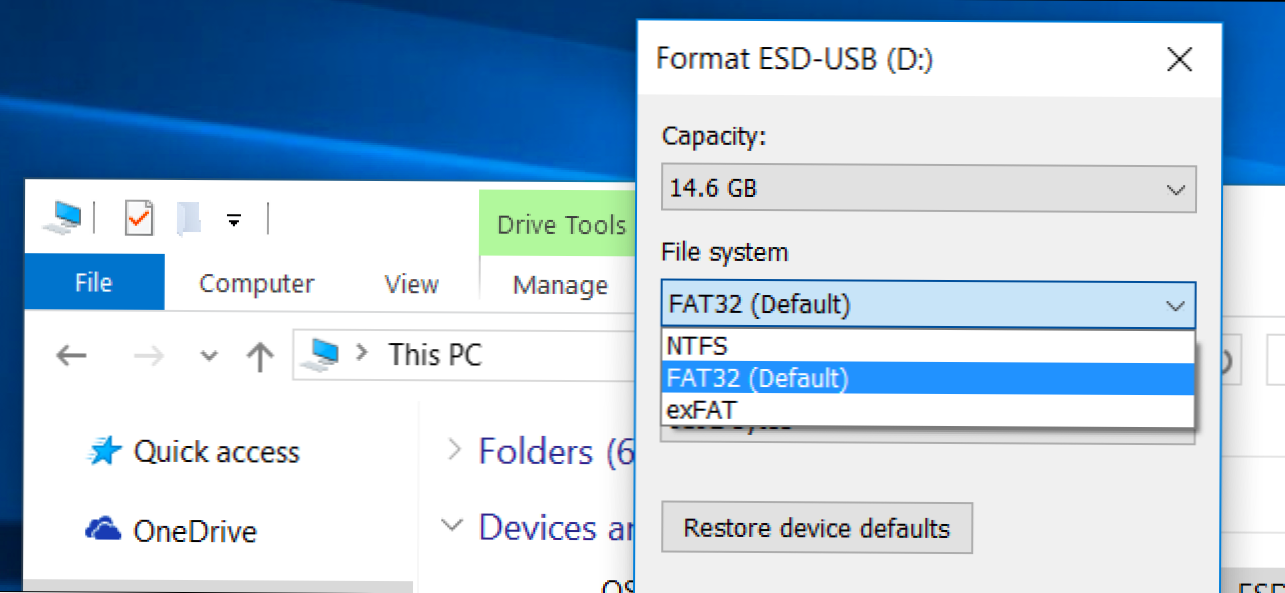Screen dimensions: 1285x593
Task: Click Restore device defaults button
Action: pos(816,528)
